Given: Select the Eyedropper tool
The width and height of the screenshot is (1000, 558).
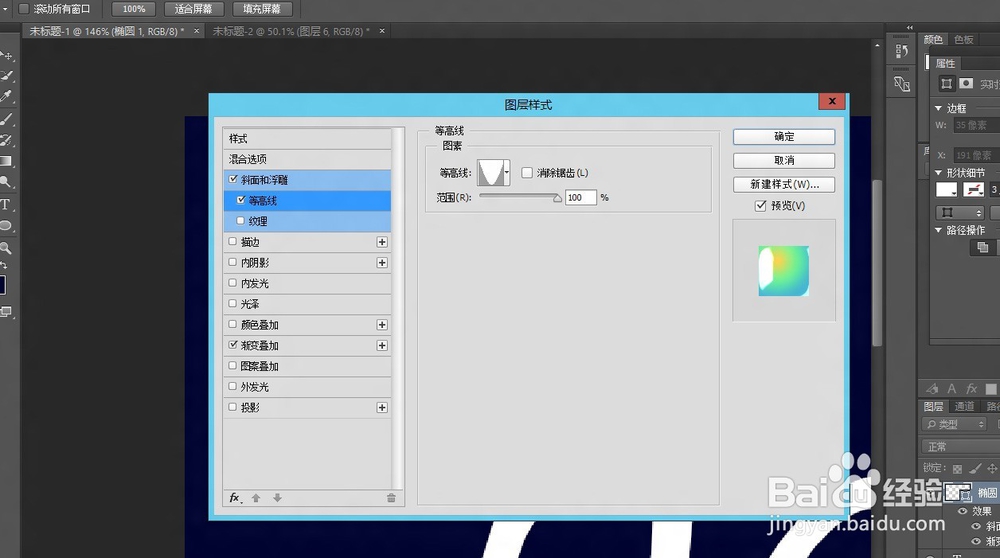Looking at the screenshot, I should [6, 96].
